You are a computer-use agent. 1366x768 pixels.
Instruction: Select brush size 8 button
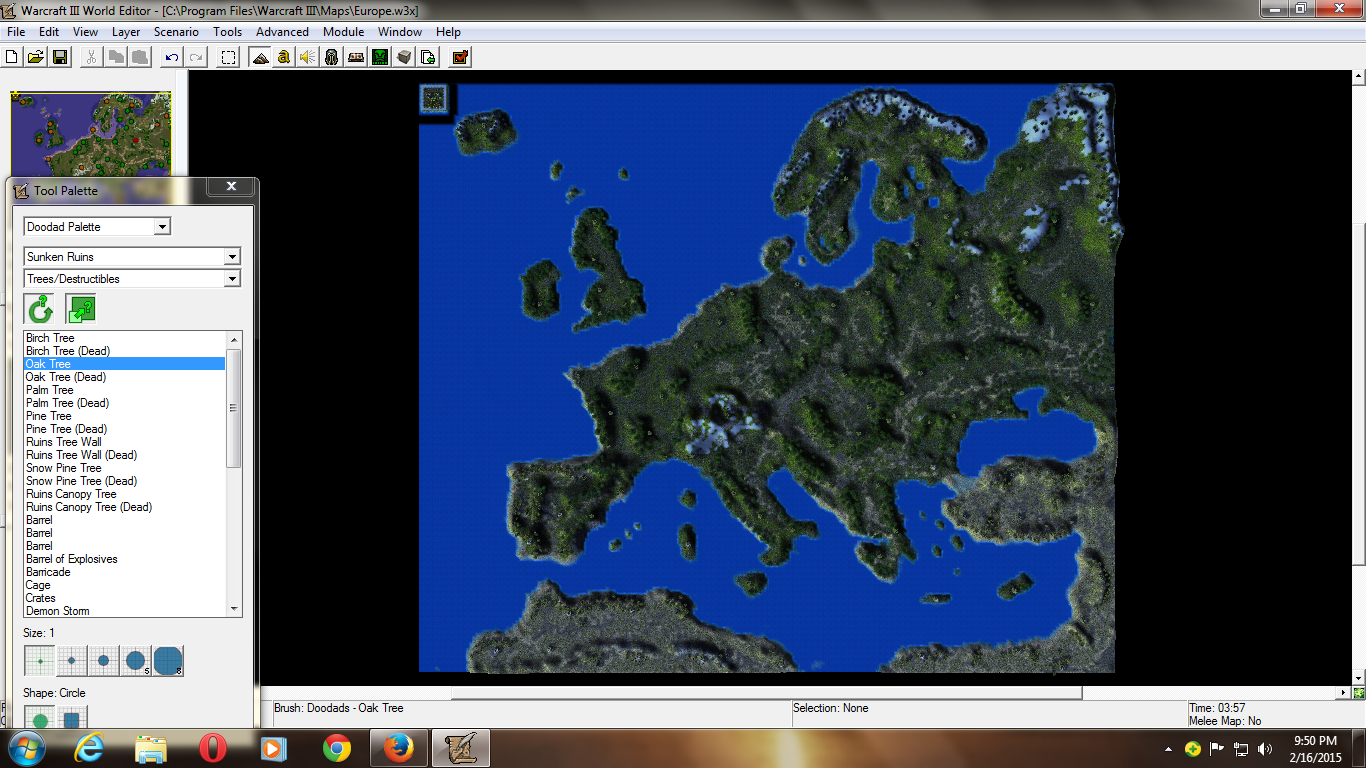point(167,661)
